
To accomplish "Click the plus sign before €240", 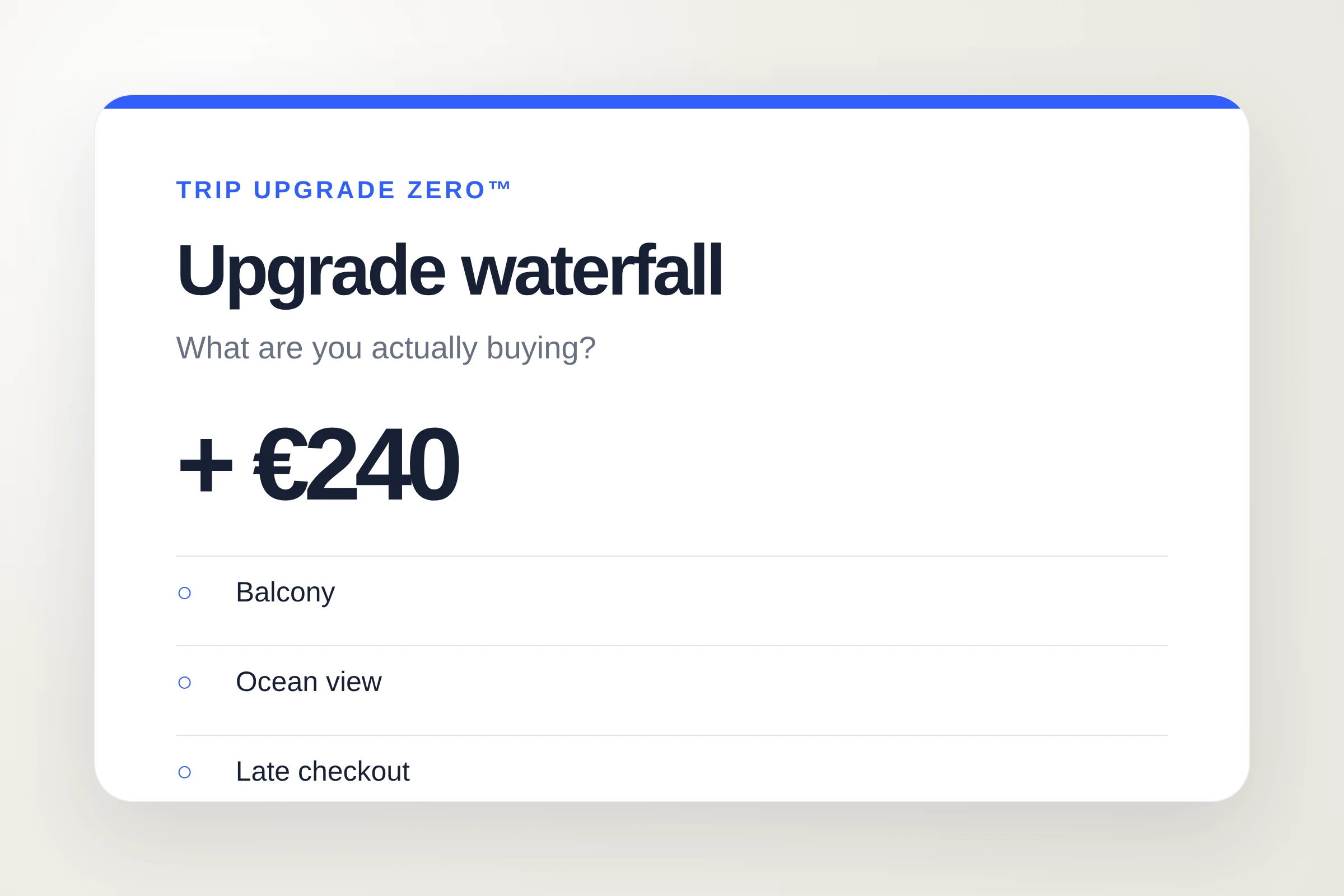I will click(x=206, y=465).
